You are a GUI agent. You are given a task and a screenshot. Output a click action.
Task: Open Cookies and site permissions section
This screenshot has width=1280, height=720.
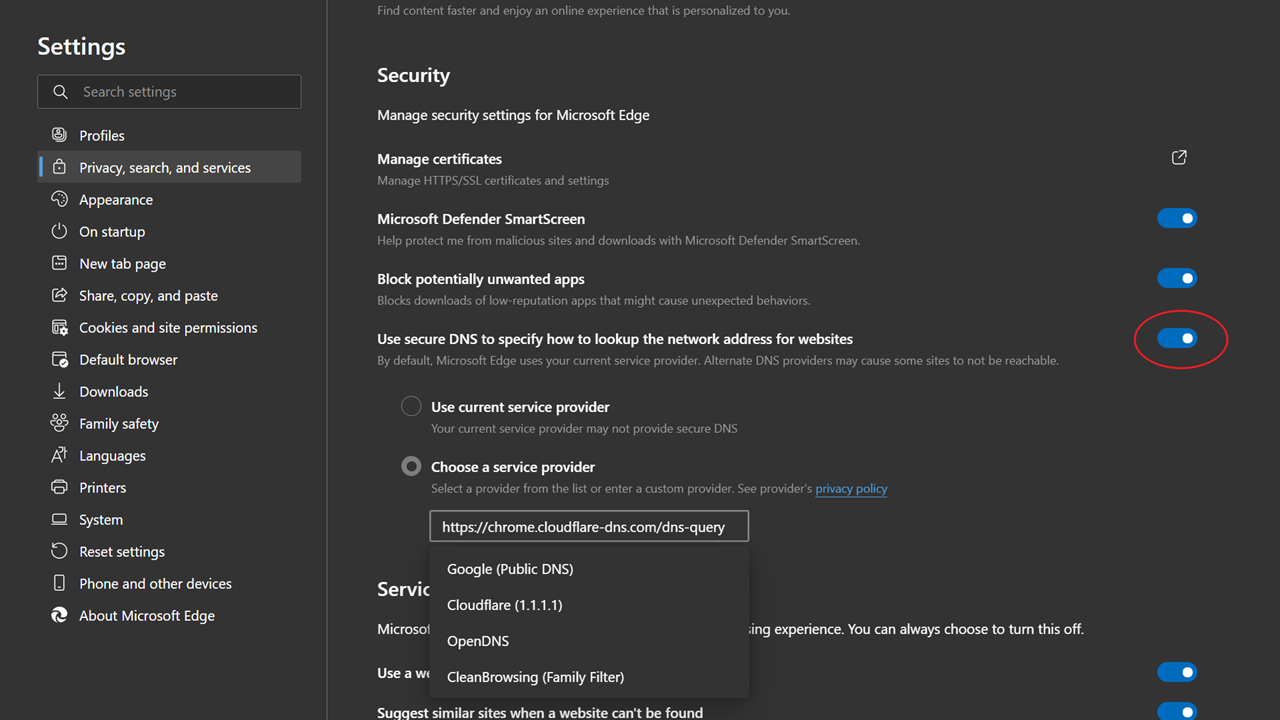coord(169,327)
